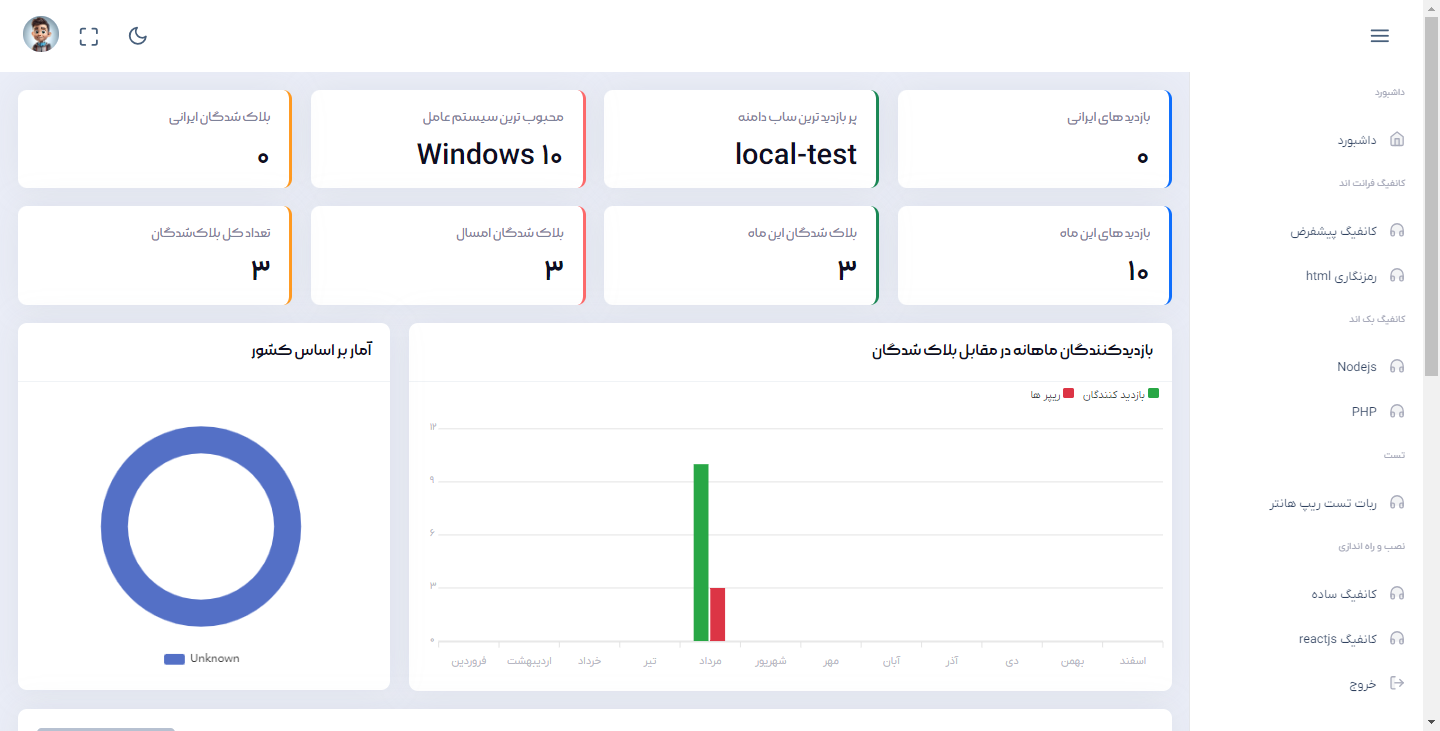Toggle dark mode with the moon icon
Viewport: 1440px width, 731px height.
[138, 36]
